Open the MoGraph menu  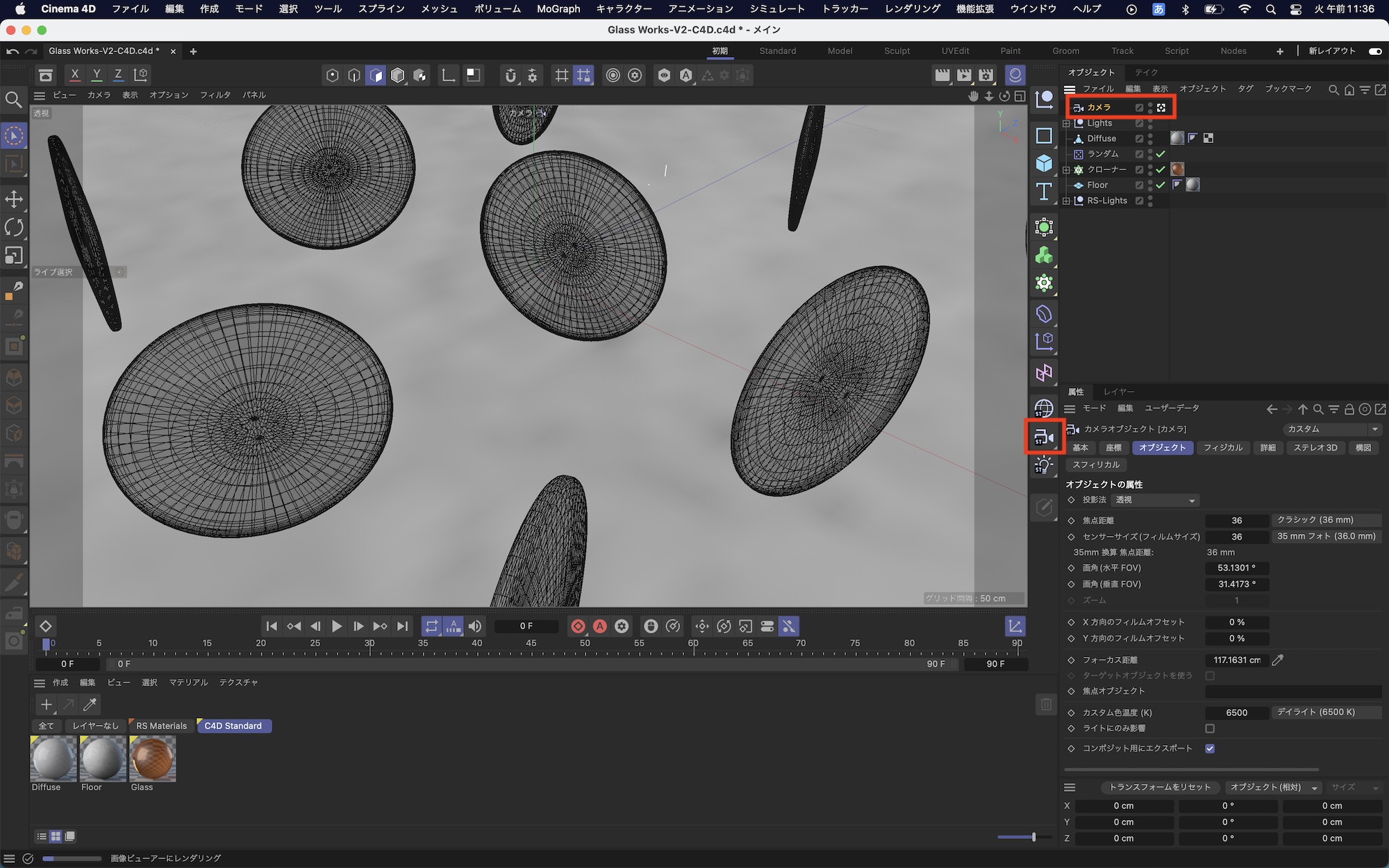(558, 9)
